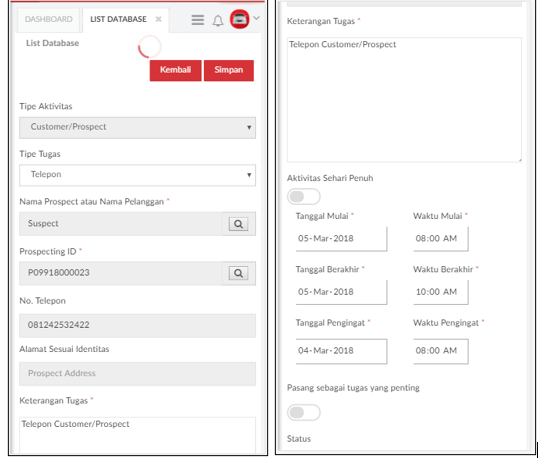Click the Kembali button
555x468 pixels.
click(x=175, y=70)
